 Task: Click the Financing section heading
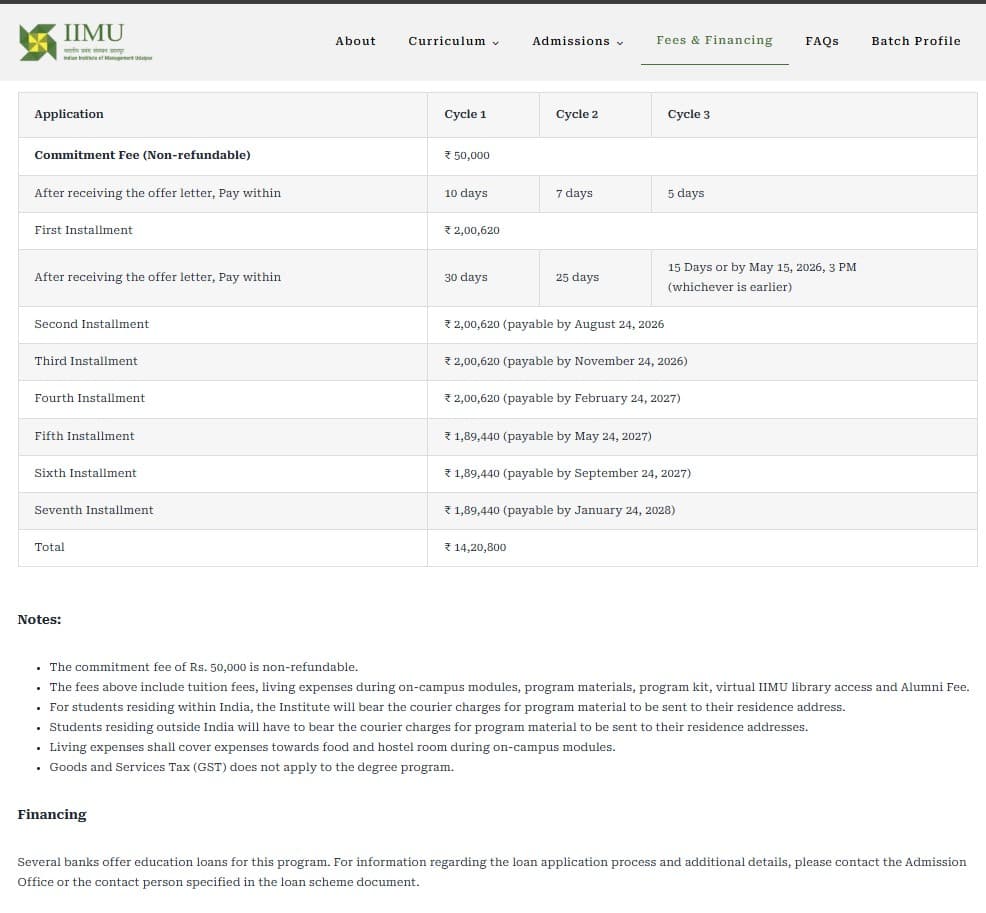pos(52,814)
